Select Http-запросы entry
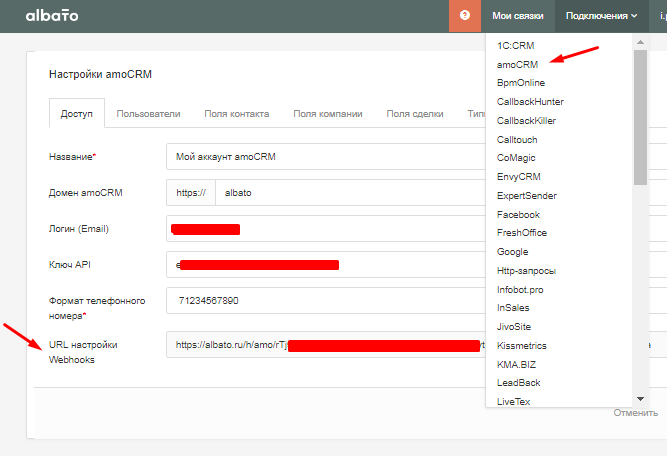667x456 pixels. (526, 271)
